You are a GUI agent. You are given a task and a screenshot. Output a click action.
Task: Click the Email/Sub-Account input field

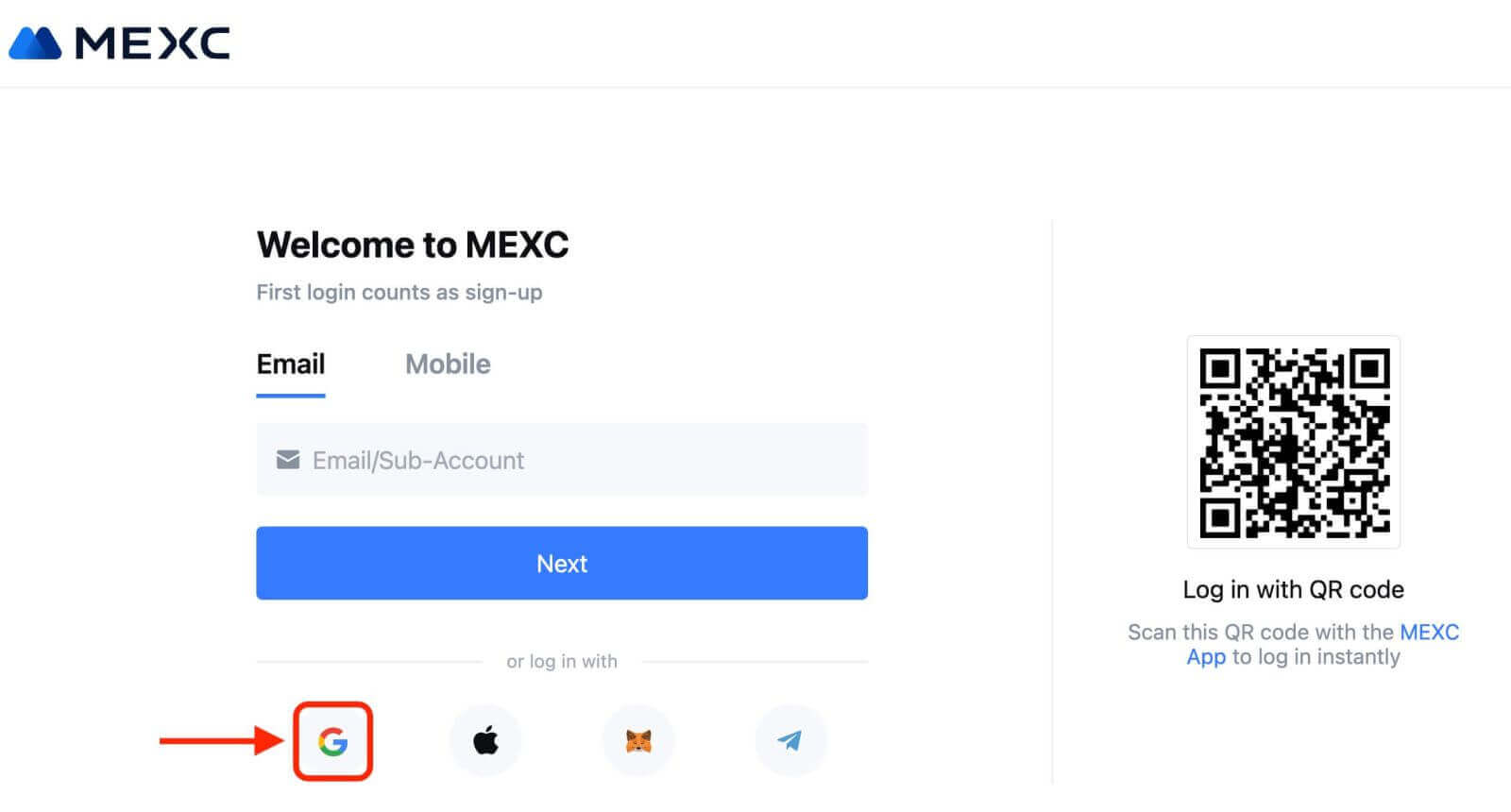click(562, 460)
